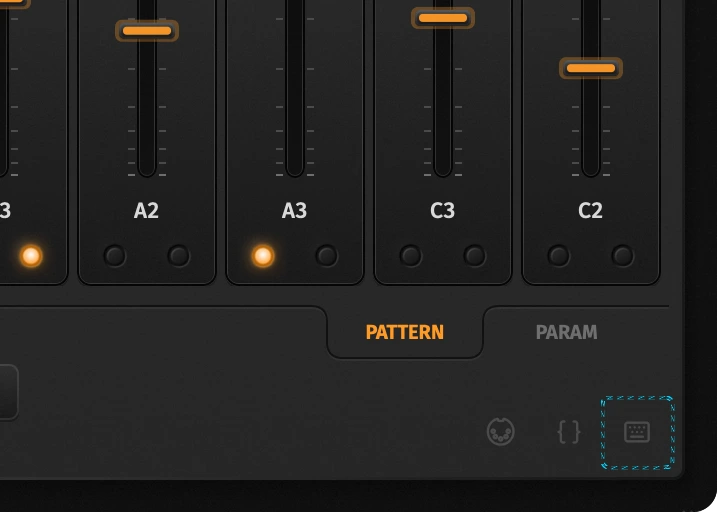Click the C2 channel fader handle
717x512 pixels.
[x=591, y=68]
